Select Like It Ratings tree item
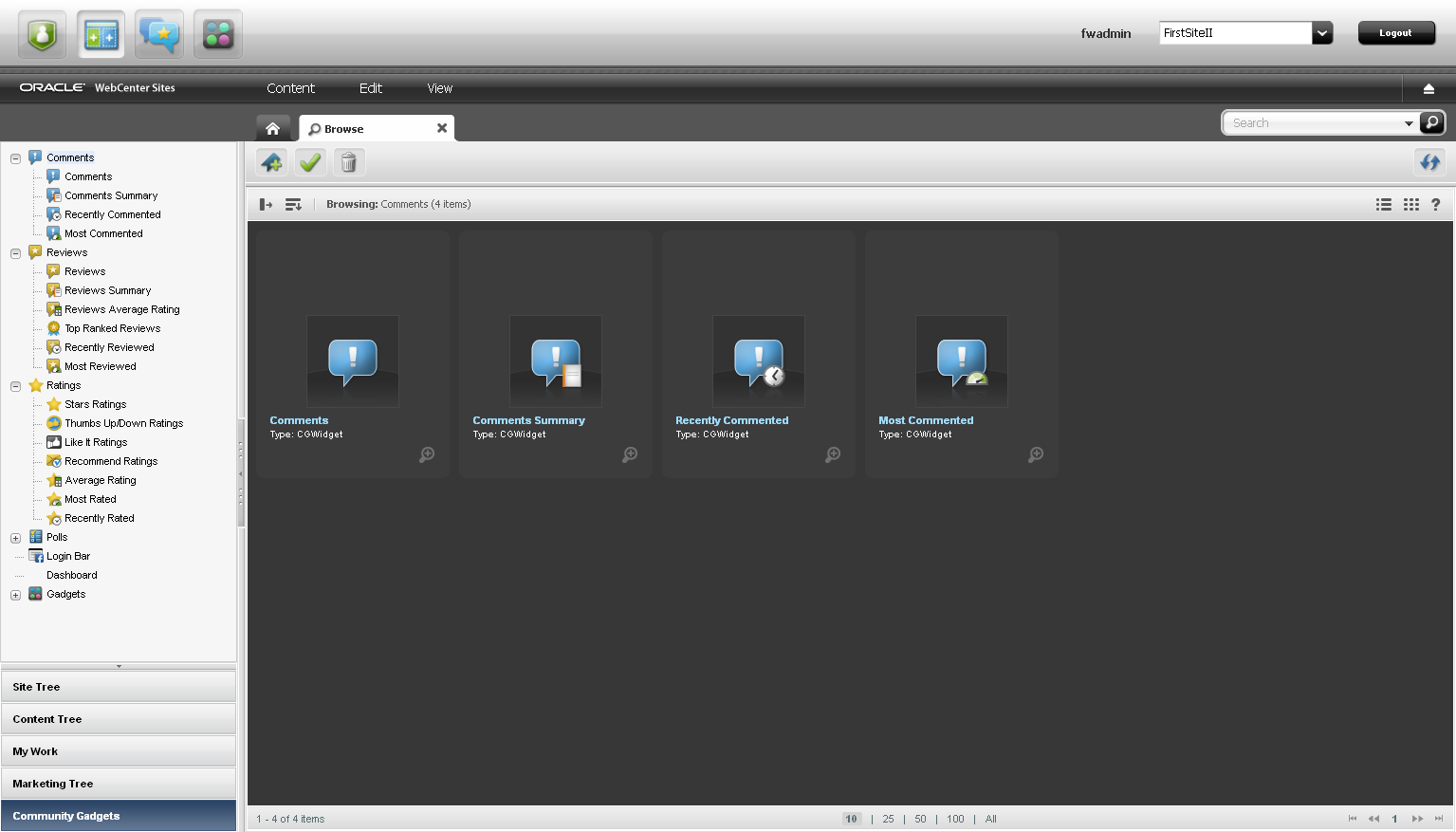 point(95,442)
